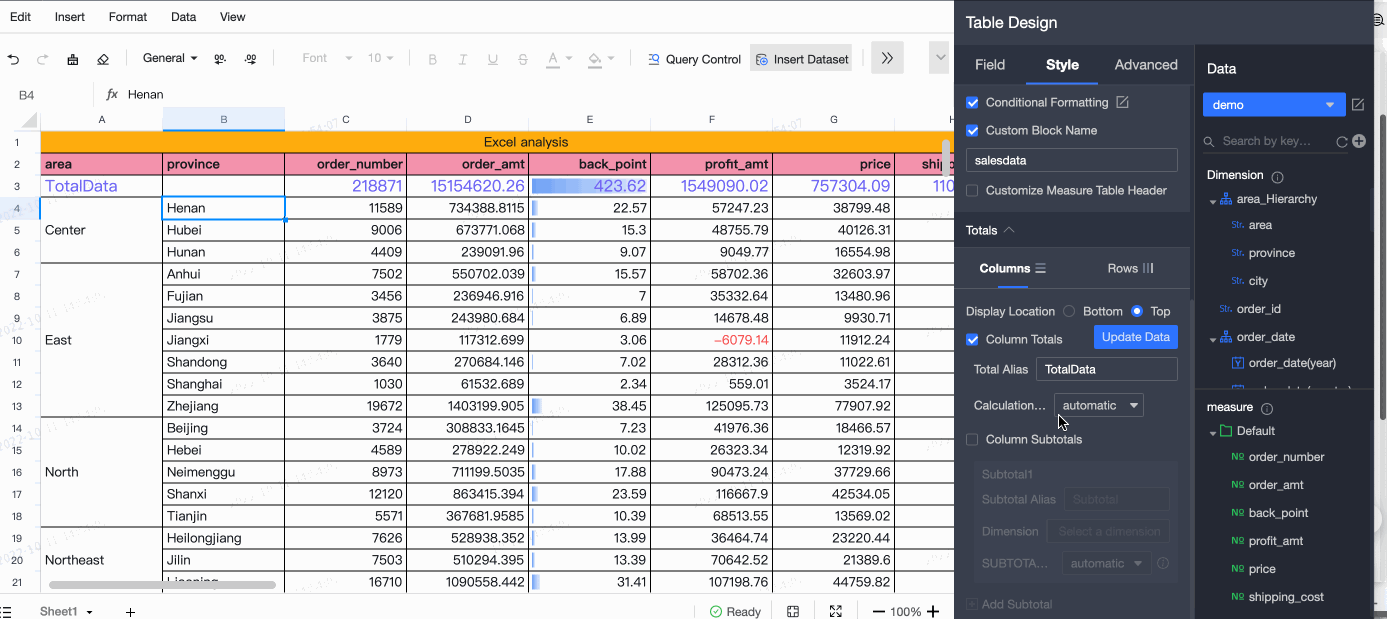Screen dimensions: 1387x619
Task: Toggle fit-to-window view in the status bar
Action: (793, 611)
